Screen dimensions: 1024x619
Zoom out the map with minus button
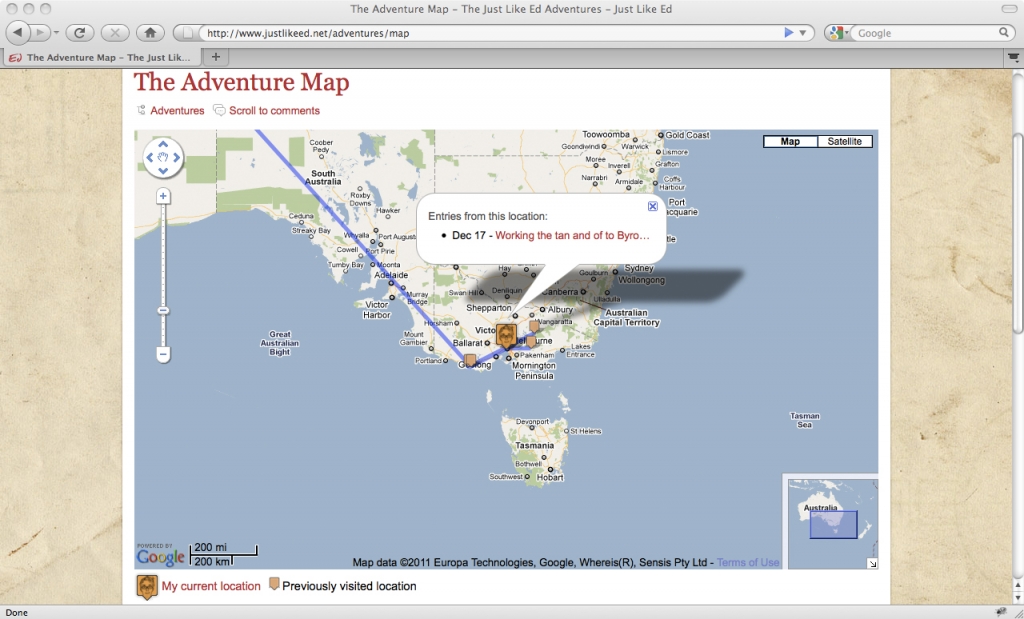(x=163, y=355)
